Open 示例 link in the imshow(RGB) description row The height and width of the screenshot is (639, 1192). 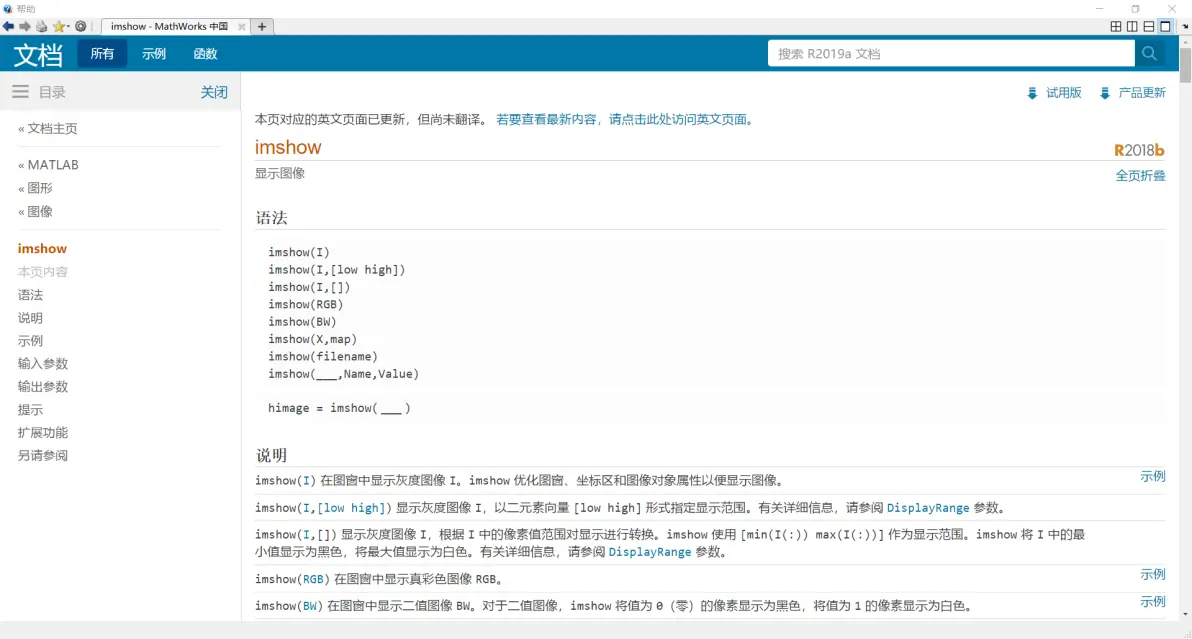tap(1153, 574)
